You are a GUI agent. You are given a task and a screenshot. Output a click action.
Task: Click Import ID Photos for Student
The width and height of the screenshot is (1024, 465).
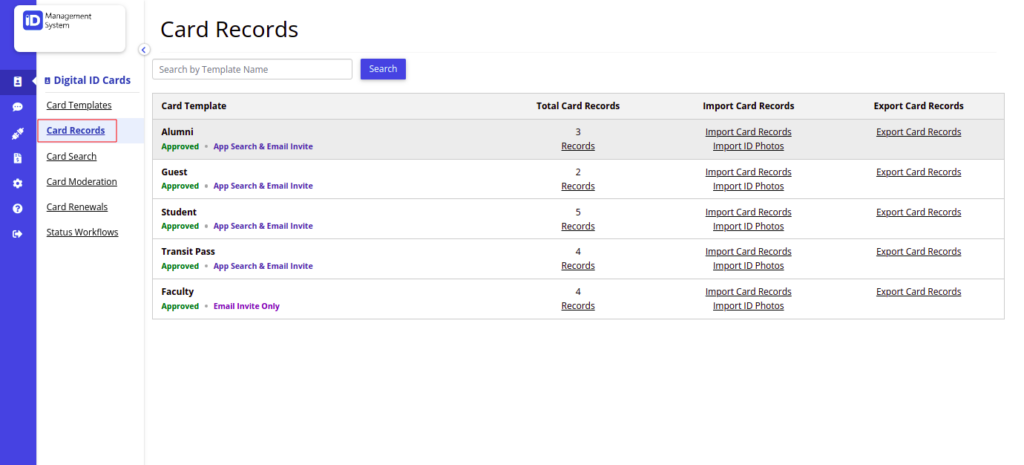coord(748,227)
